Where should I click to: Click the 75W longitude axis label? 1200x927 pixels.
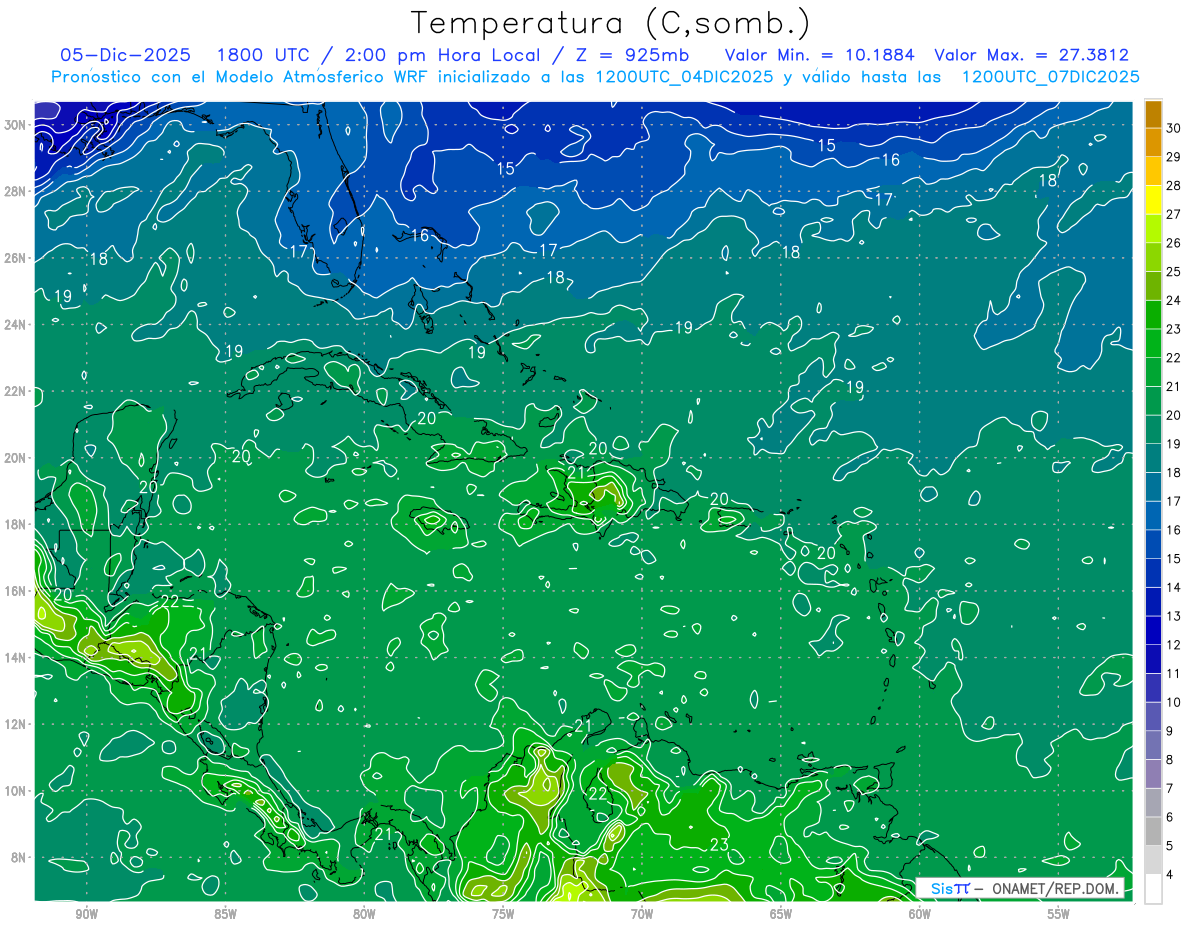point(503,915)
